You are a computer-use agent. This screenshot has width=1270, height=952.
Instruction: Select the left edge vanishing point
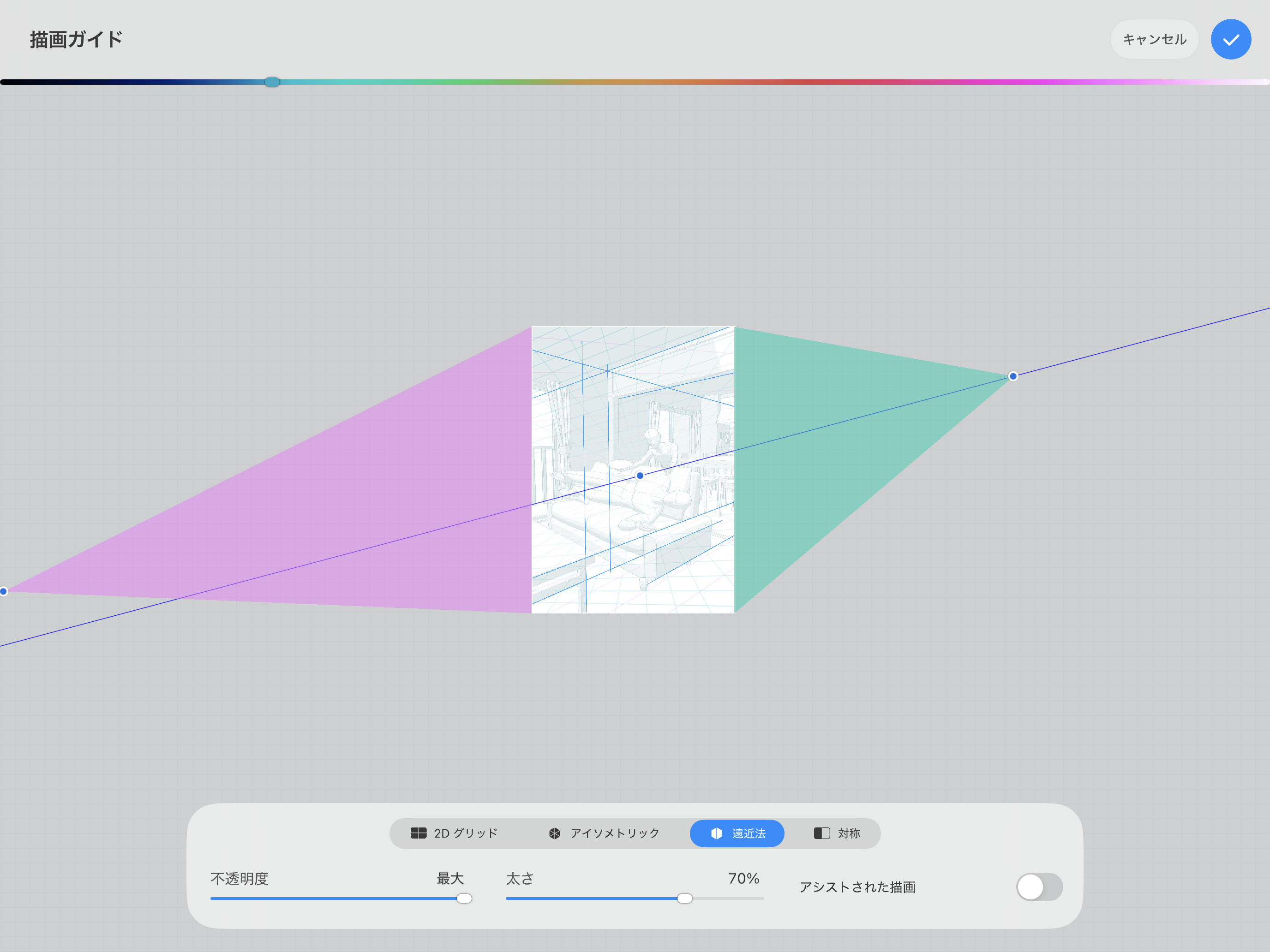click(3, 591)
